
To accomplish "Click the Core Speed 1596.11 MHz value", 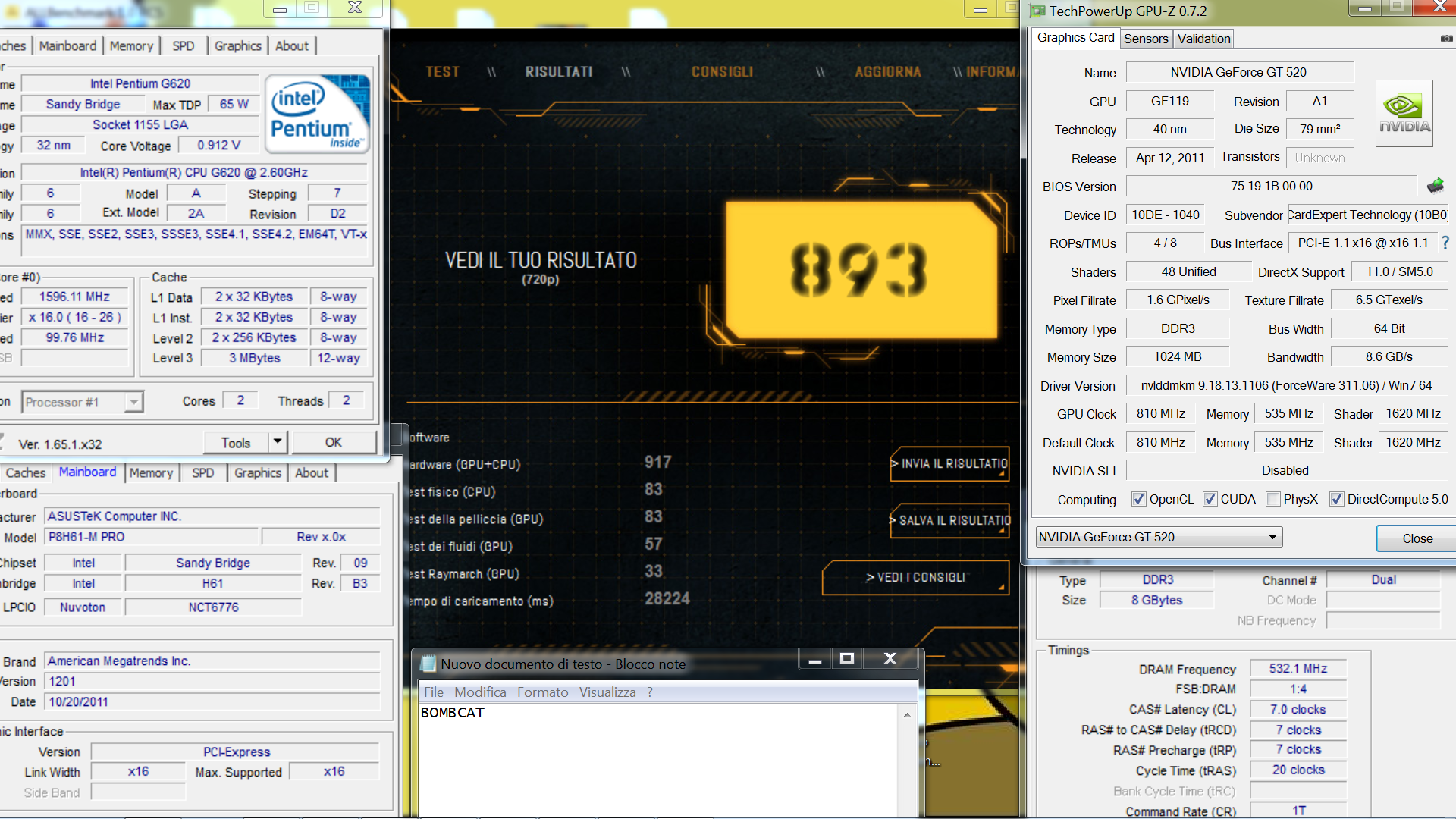I will pos(74,297).
